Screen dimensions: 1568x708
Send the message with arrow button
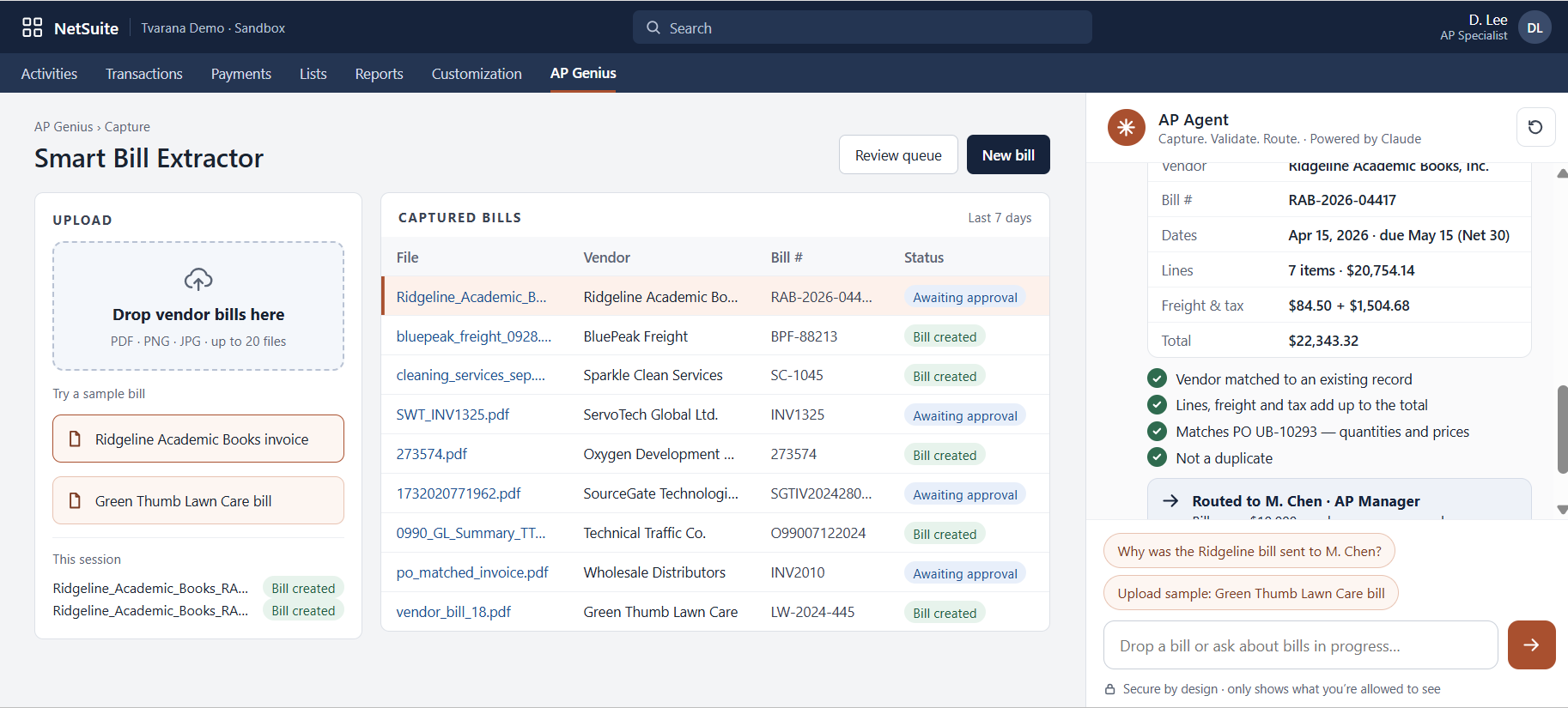pyautogui.click(x=1531, y=644)
